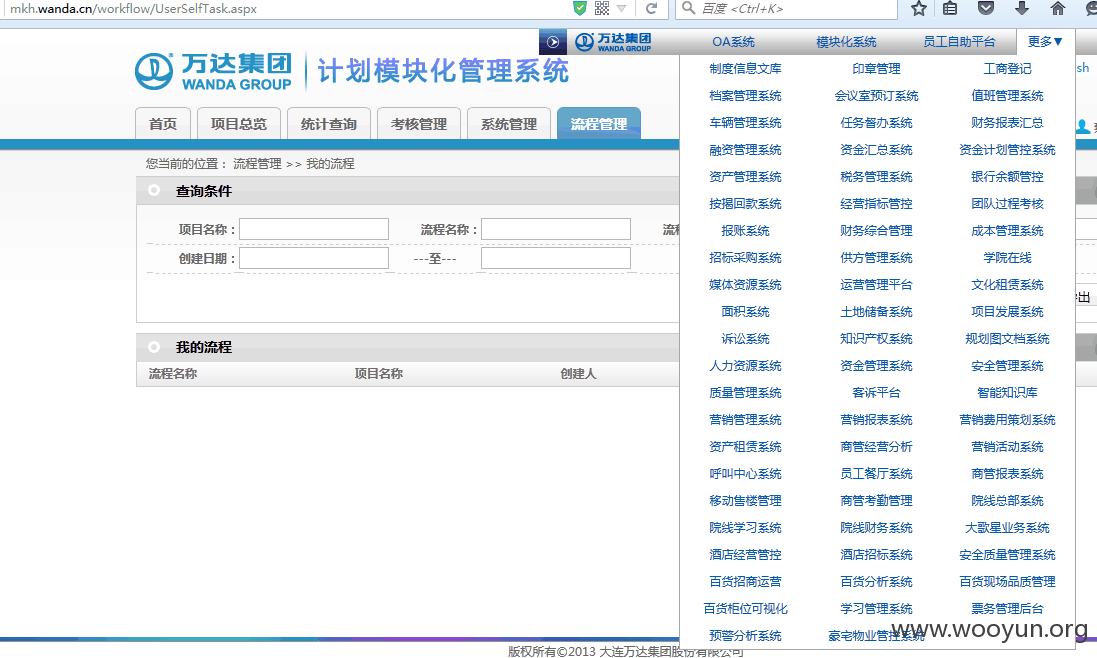Image resolution: width=1097 pixels, height=658 pixels.
Task: Open 智能知识库 link
Action: click(x=1007, y=393)
